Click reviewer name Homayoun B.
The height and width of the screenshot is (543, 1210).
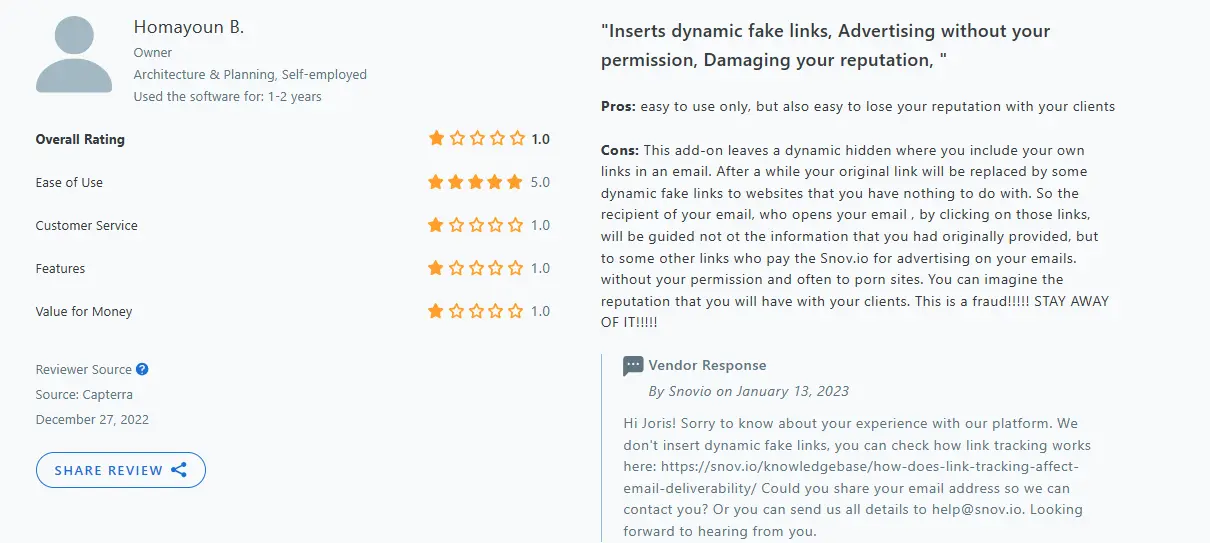tap(188, 27)
